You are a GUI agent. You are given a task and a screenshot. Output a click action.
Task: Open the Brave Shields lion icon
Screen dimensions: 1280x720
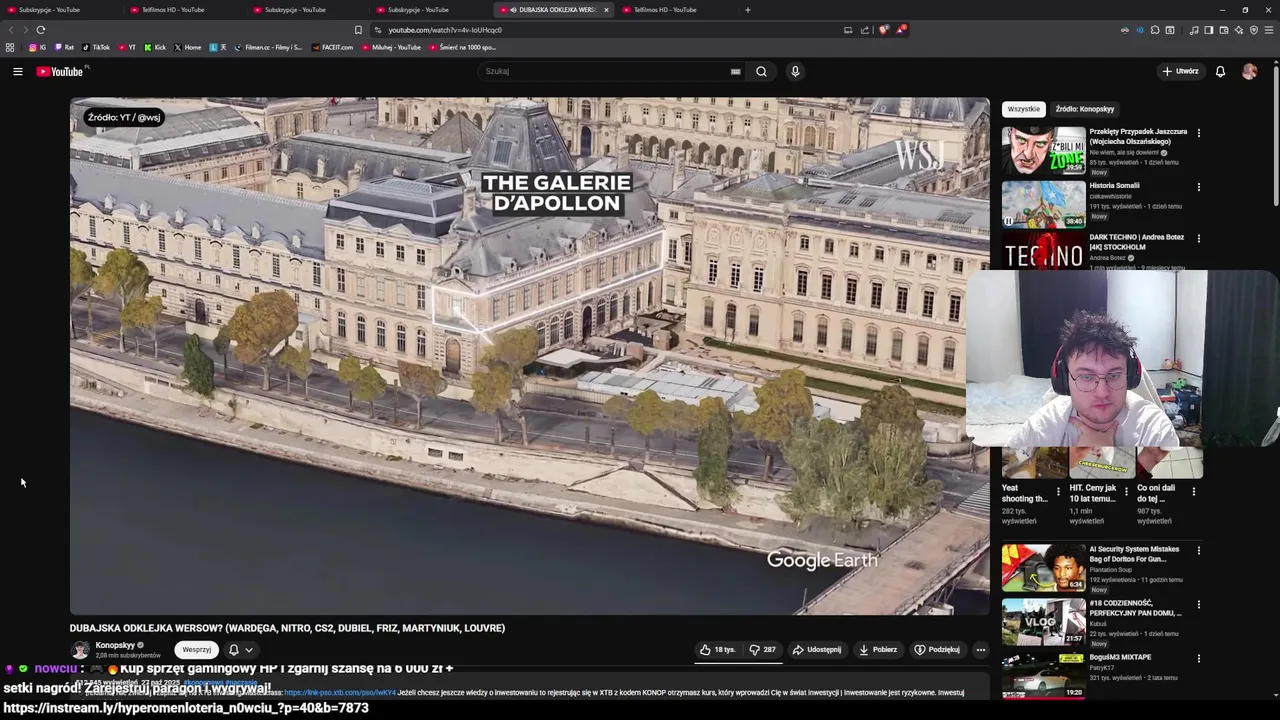pyautogui.click(x=883, y=30)
